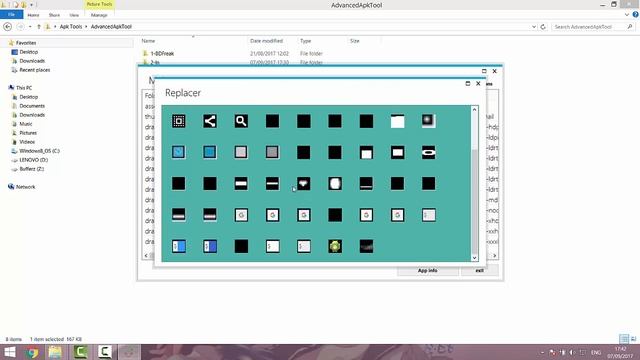Open the Manage ribbon tab
Screen dimensions: 640x360
(x=99, y=15)
